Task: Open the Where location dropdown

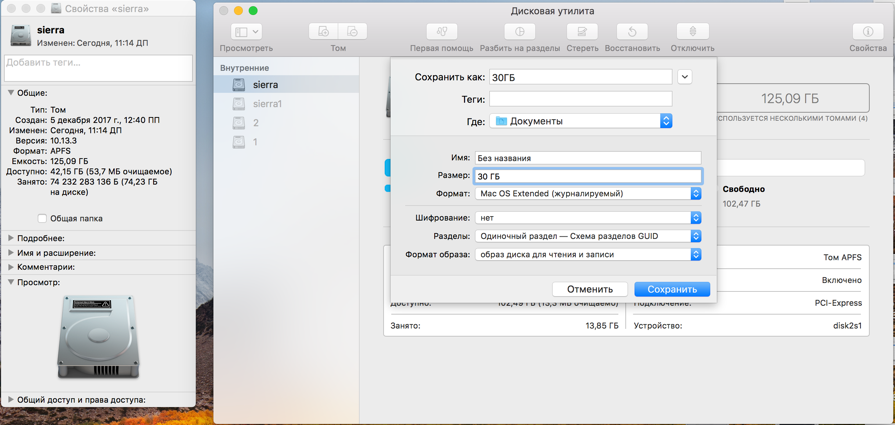Action: click(581, 121)
